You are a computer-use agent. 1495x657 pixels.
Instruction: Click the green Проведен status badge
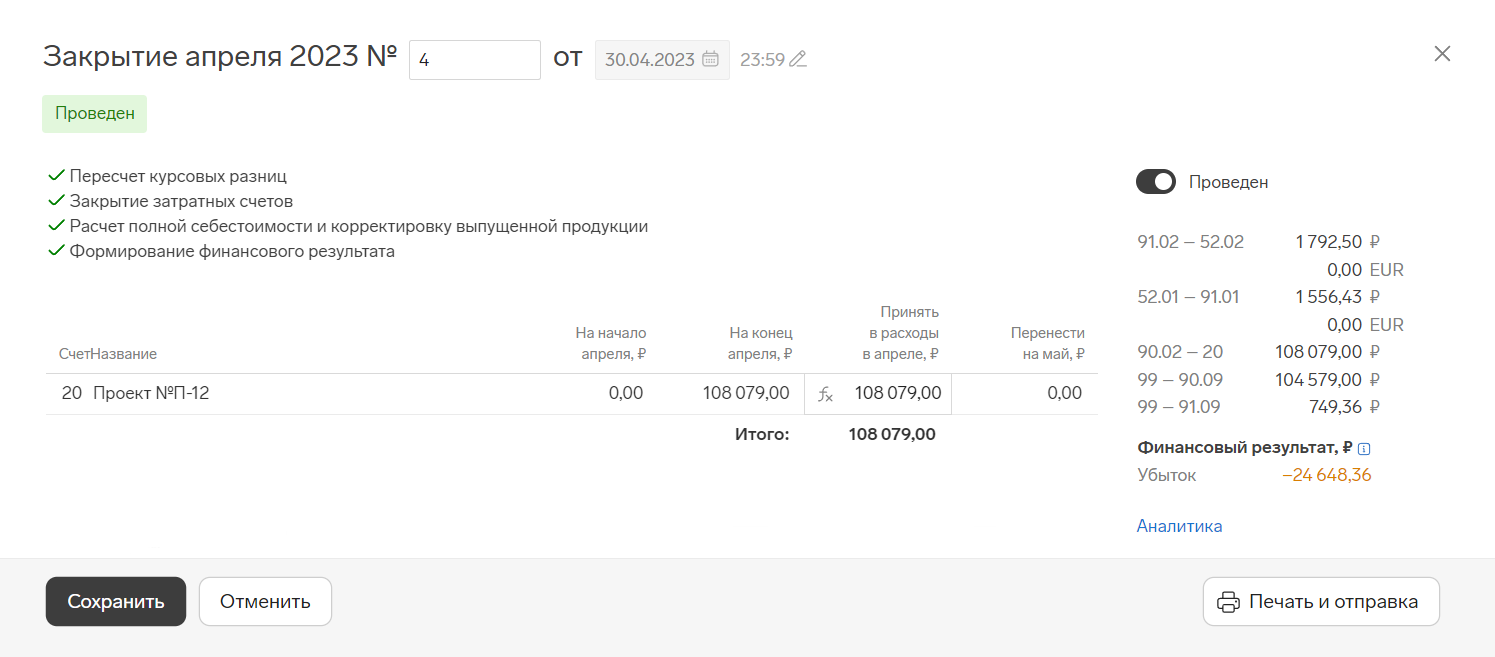click(x=94, y=114)
